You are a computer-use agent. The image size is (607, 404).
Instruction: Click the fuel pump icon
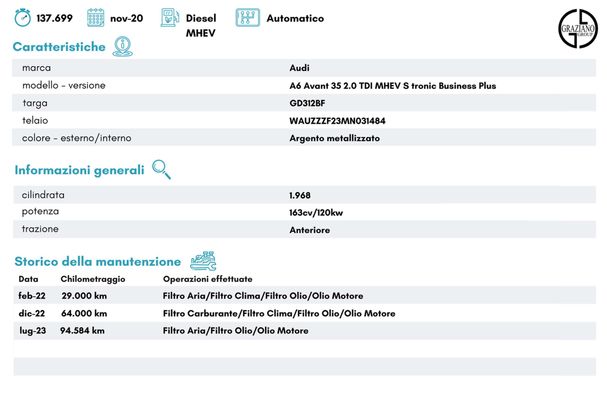point(170,18)
